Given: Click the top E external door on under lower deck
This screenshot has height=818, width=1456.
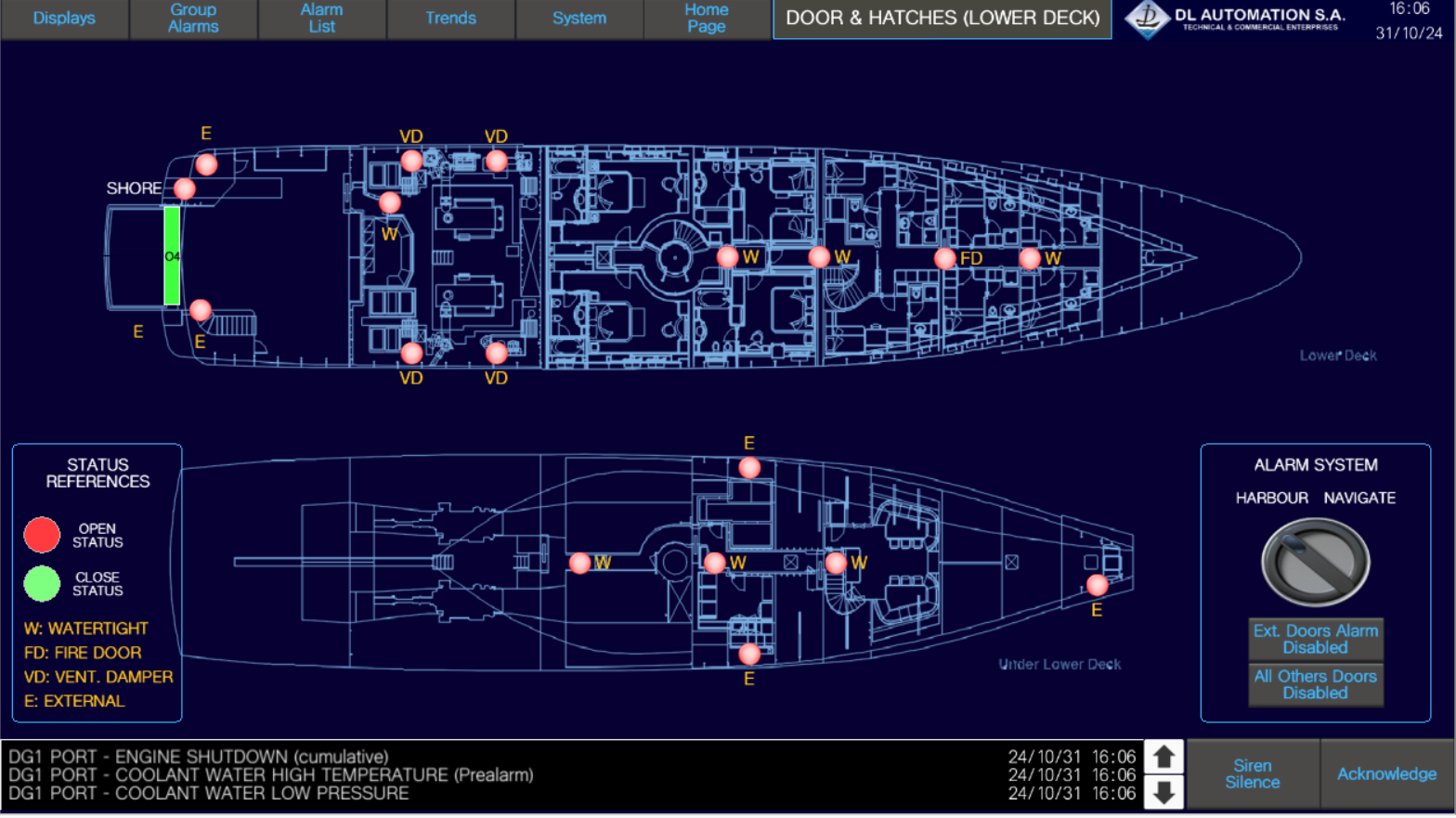Looking at the screenshot, I should pos(749,467).
